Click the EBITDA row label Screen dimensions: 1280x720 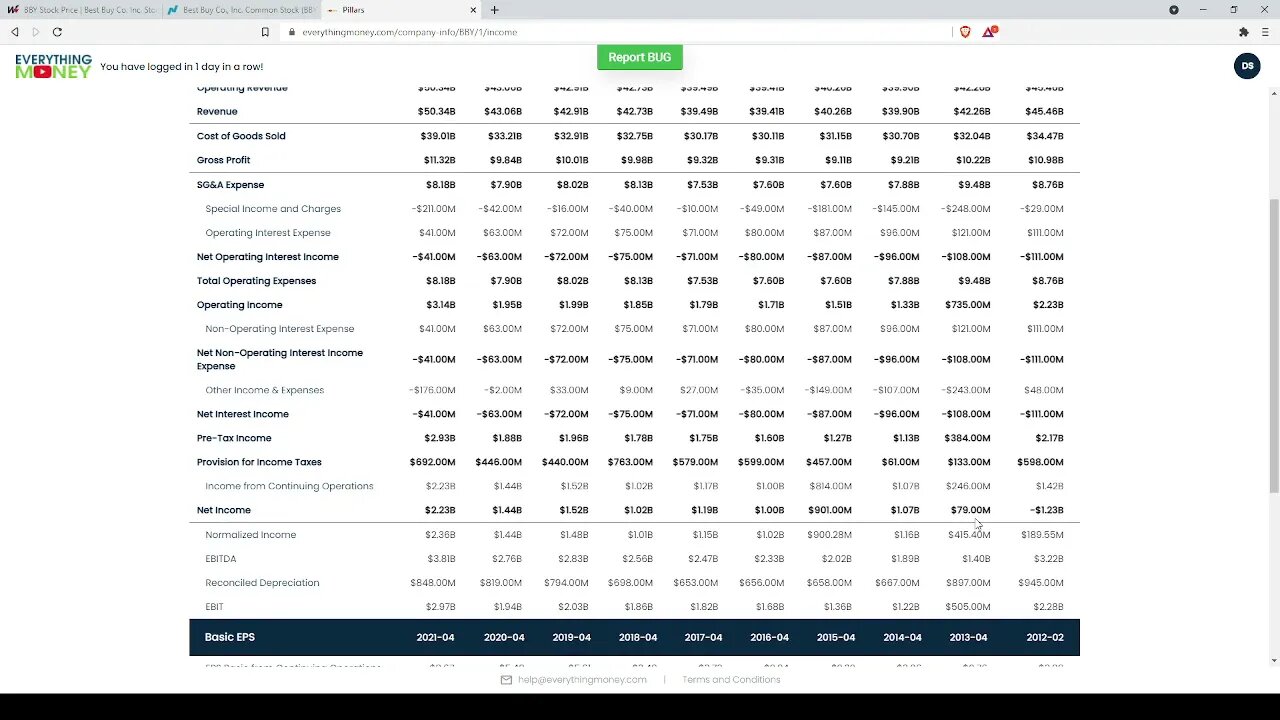(221, 559)
